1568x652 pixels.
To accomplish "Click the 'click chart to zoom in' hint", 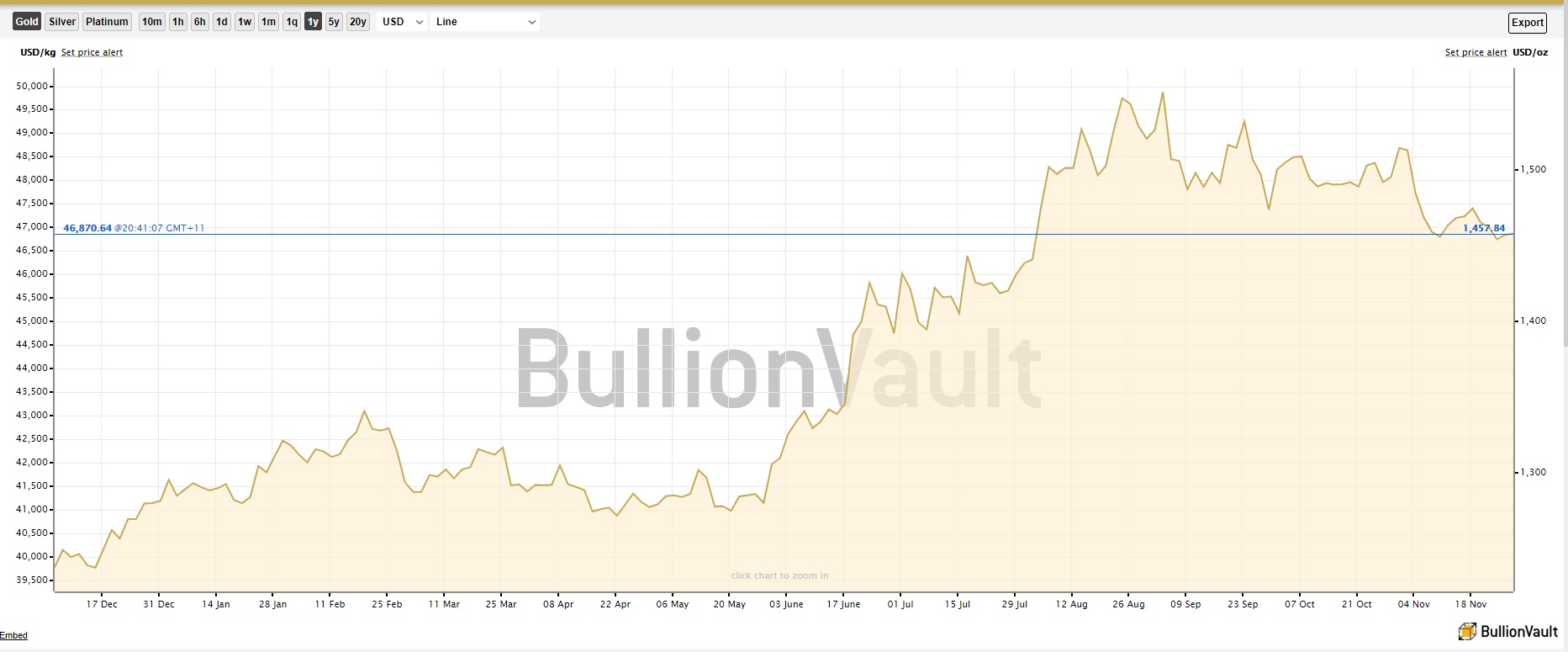I will coord(779,575).
